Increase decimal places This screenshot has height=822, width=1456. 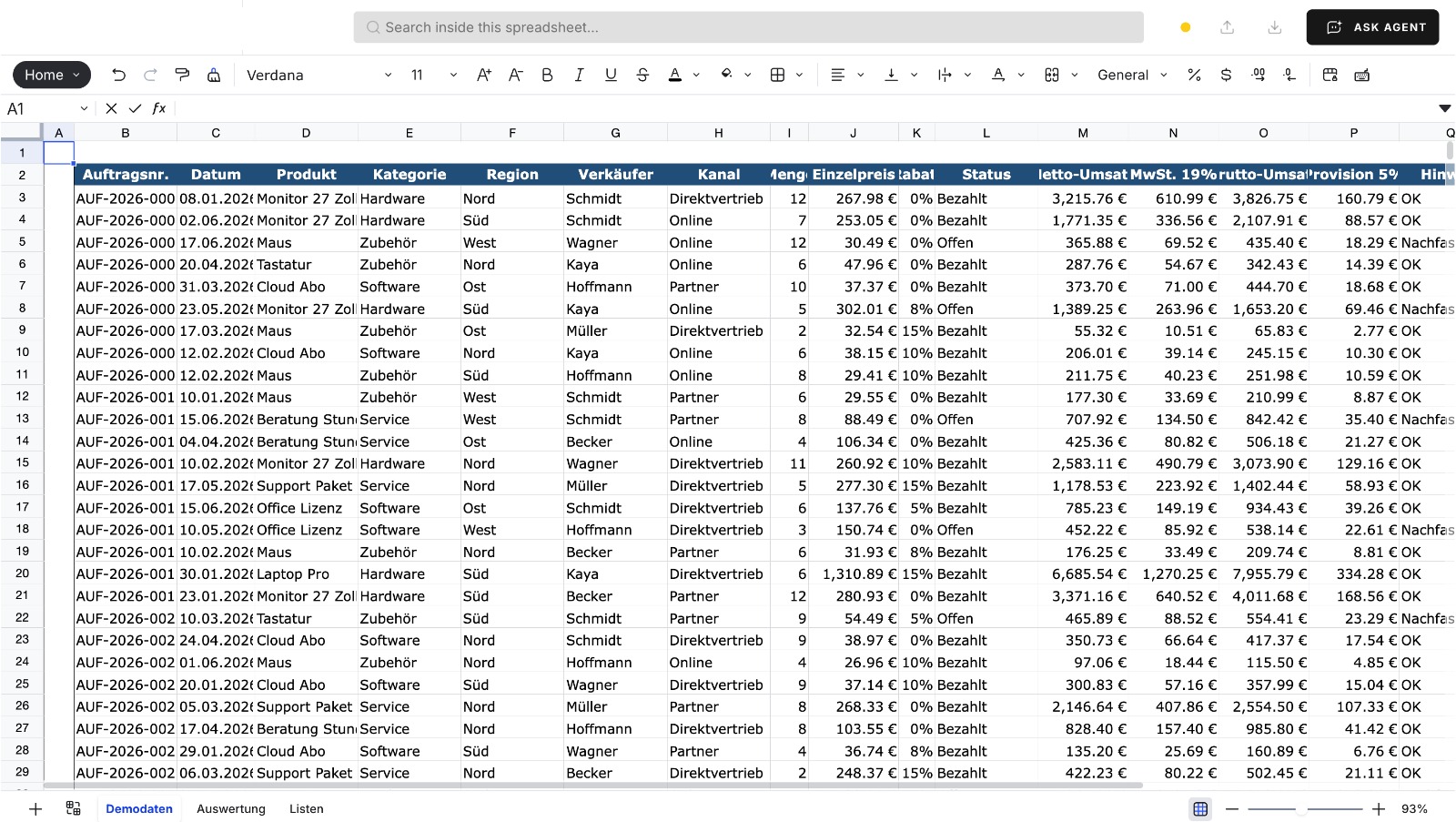1289,76
